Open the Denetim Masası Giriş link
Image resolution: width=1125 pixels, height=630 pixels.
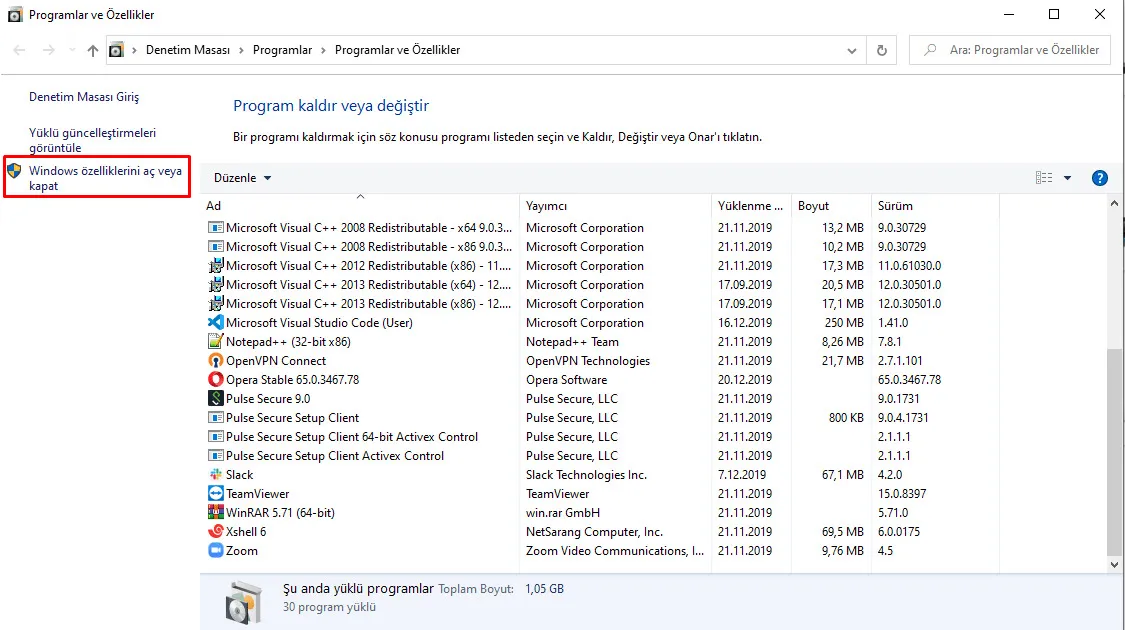click(x=84, y=97)
